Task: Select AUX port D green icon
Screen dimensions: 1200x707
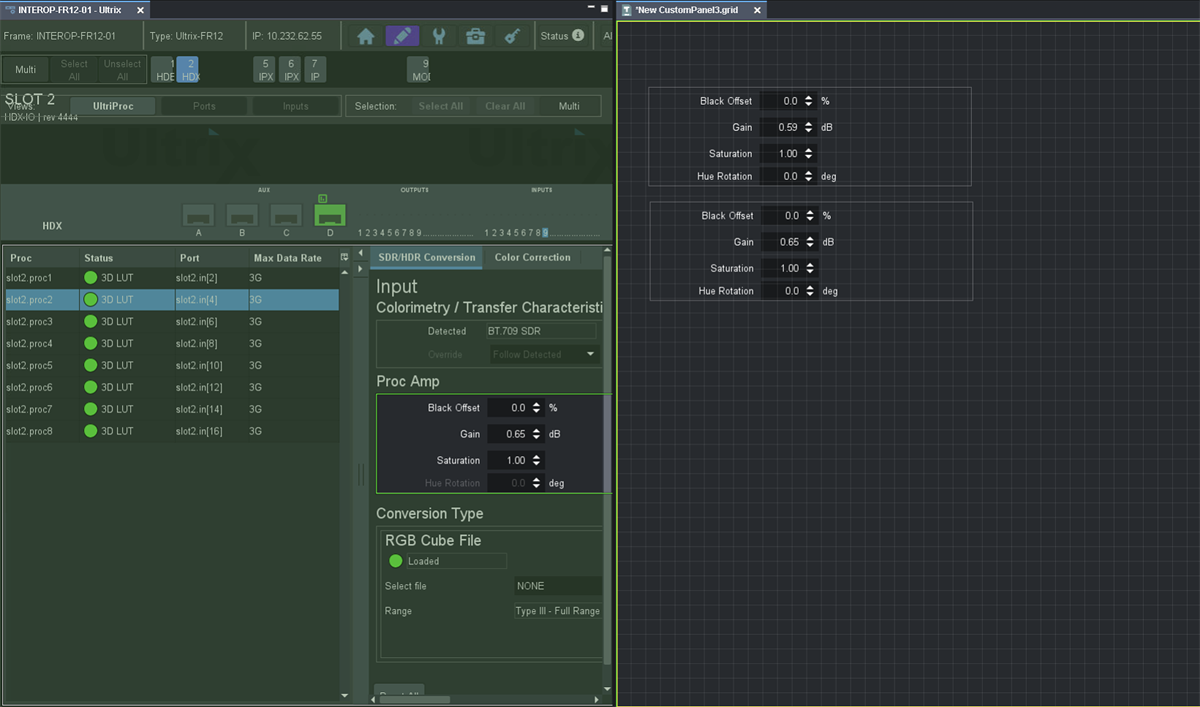Action: point(330,214)
